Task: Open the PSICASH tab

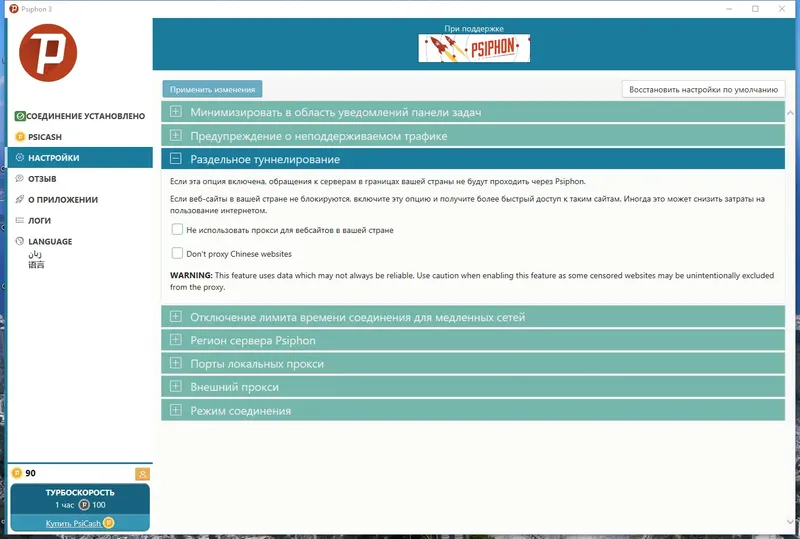Action: (80, 137)
